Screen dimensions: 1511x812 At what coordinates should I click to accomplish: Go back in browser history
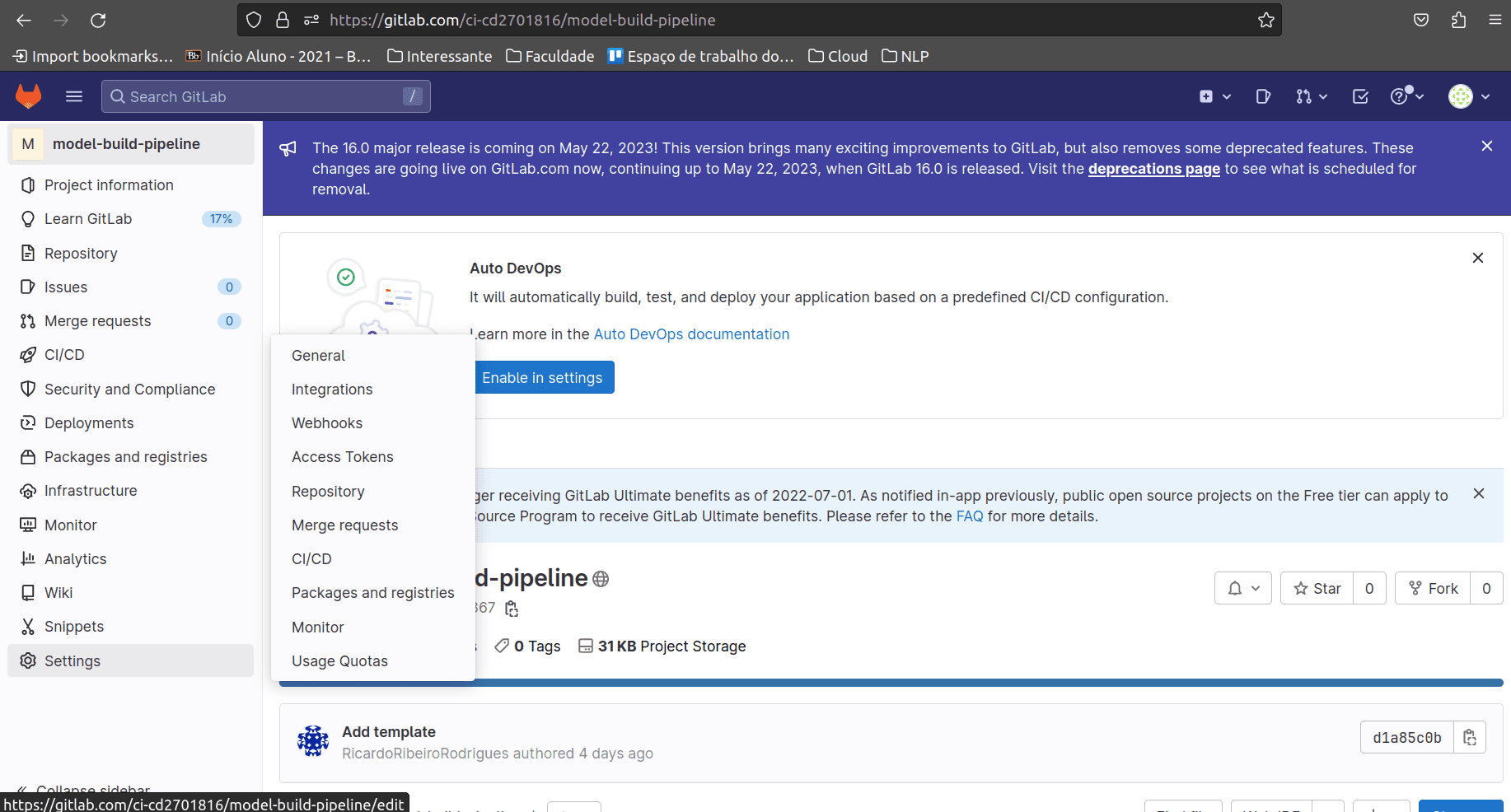[24, 20]
